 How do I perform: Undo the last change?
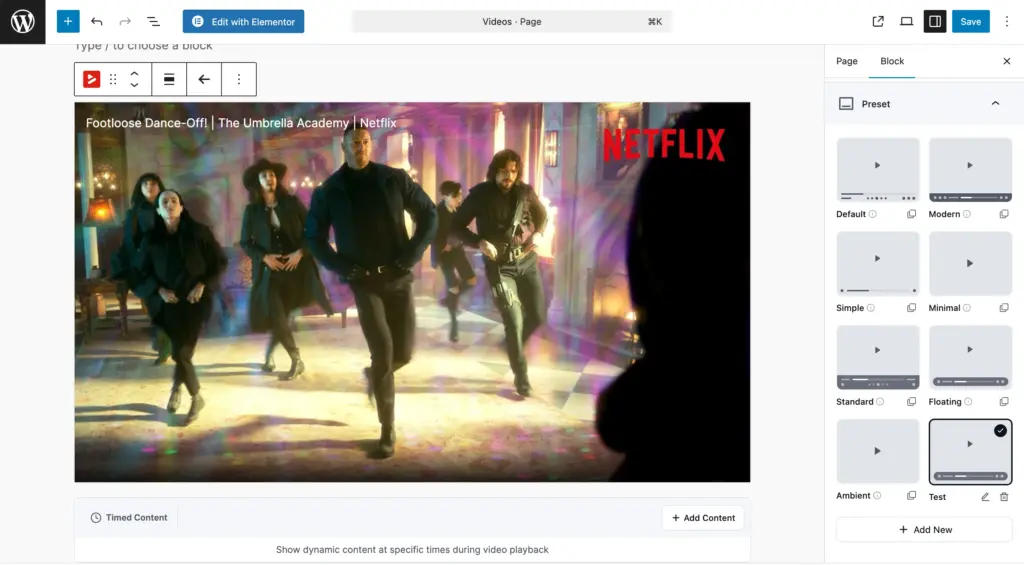(97, 22)
